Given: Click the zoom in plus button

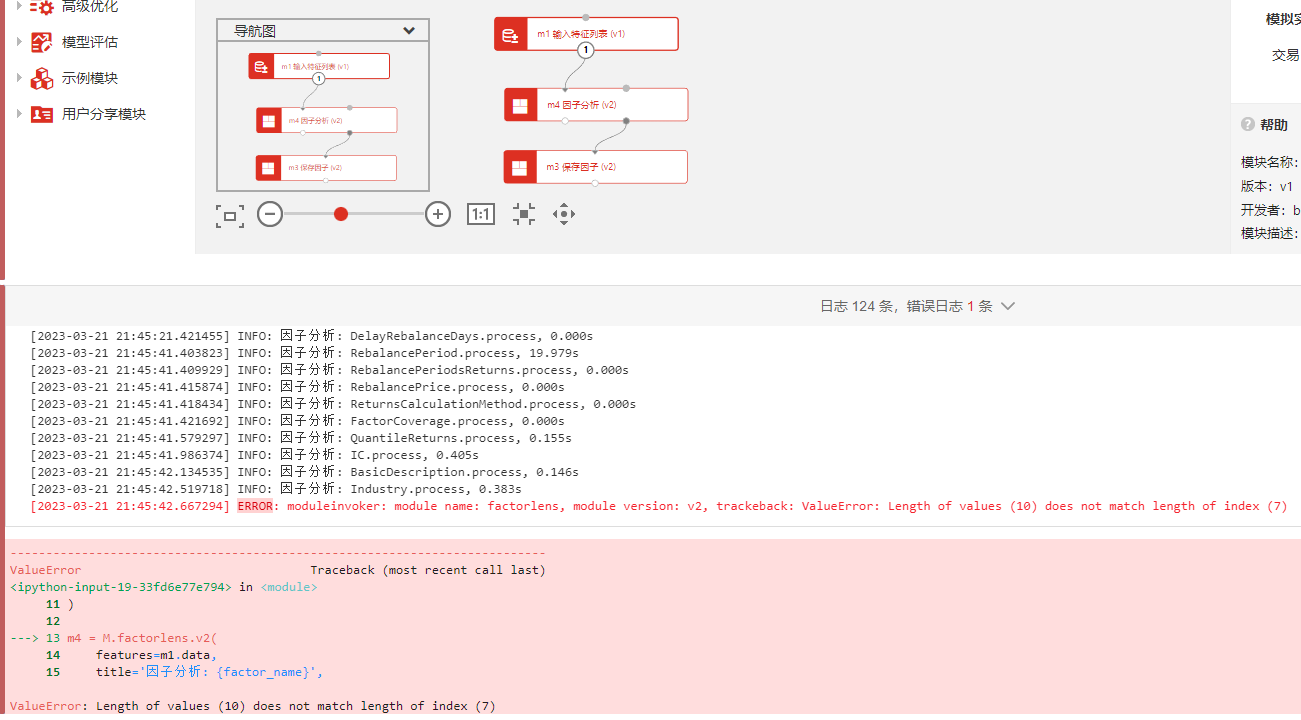Looking at the screenshot, I should click(438, 214).
